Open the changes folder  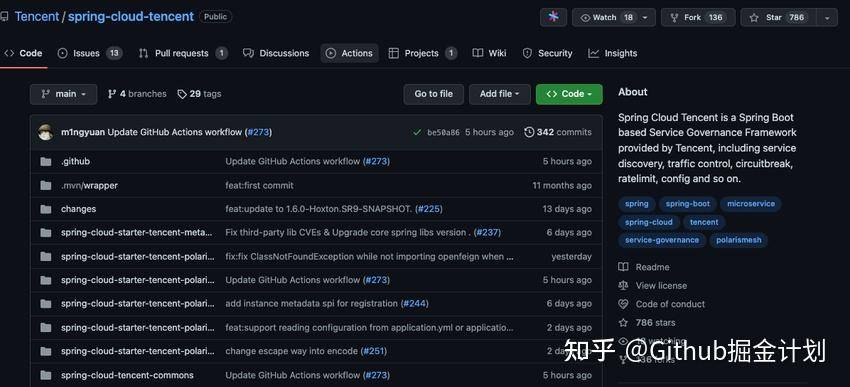[79, 209]
